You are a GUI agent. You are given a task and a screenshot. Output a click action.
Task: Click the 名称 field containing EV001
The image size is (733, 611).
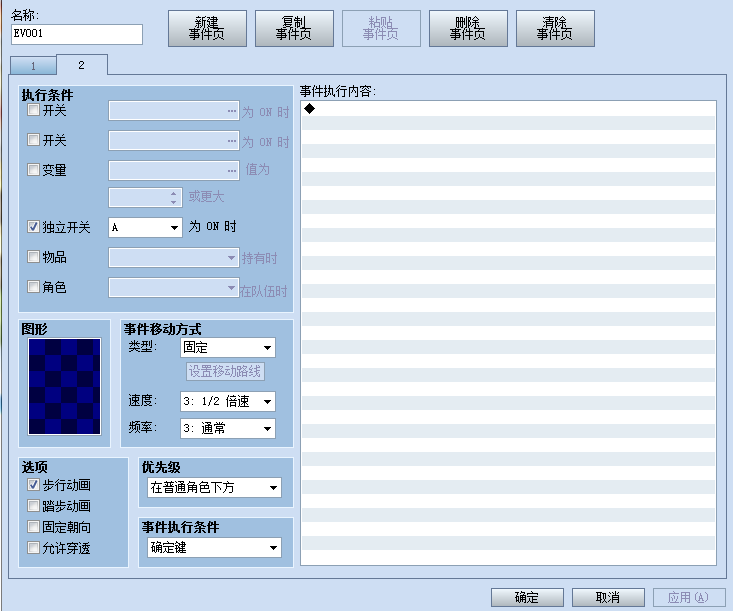click(x=77, y=34)
